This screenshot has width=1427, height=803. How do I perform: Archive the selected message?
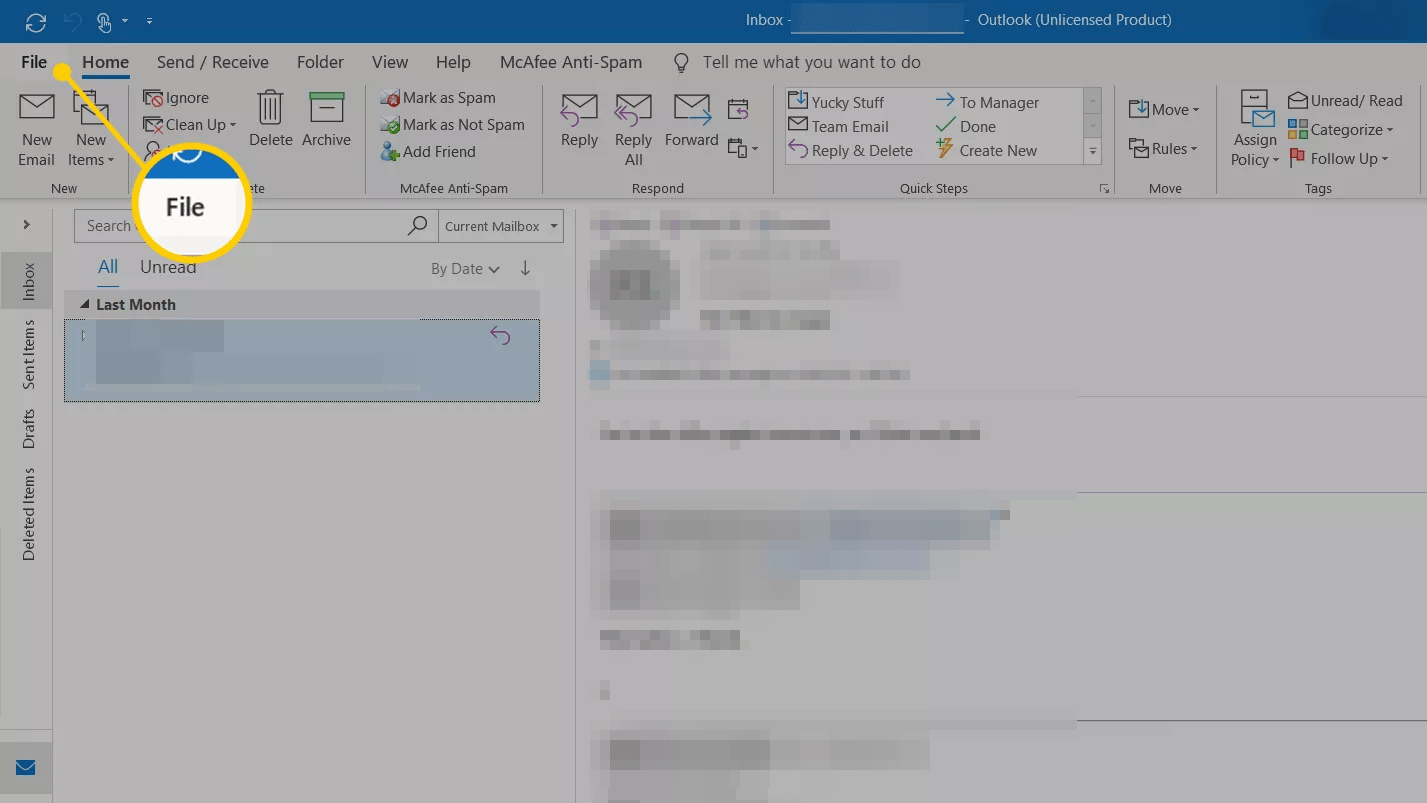pyautogui.click(x=326, y=120)
